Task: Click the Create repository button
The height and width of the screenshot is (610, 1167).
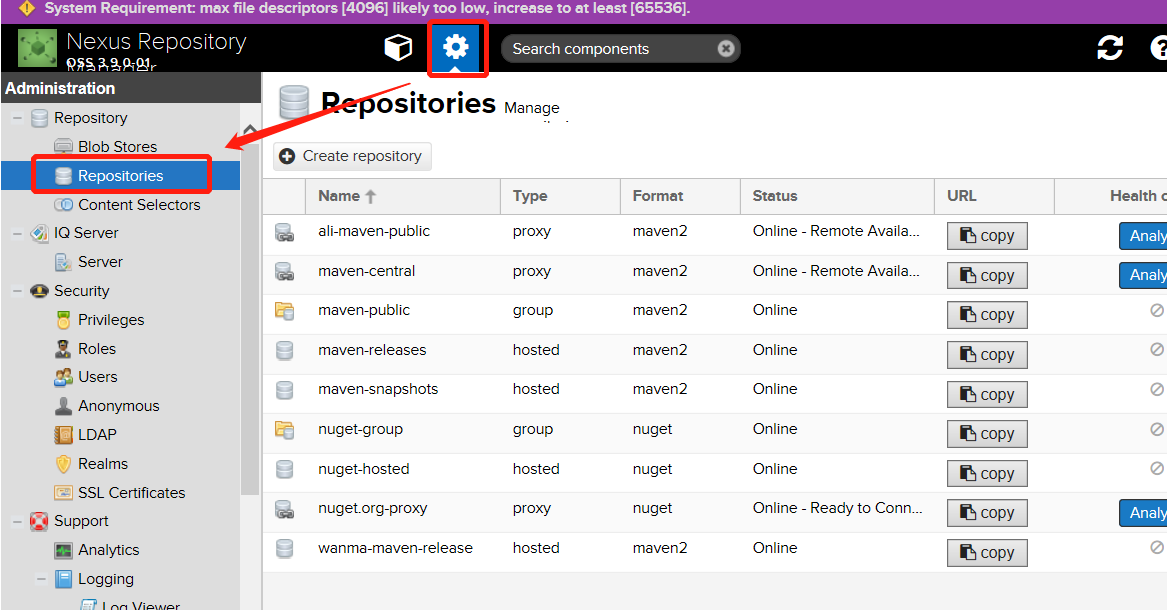Action: (x=352, y=156)
